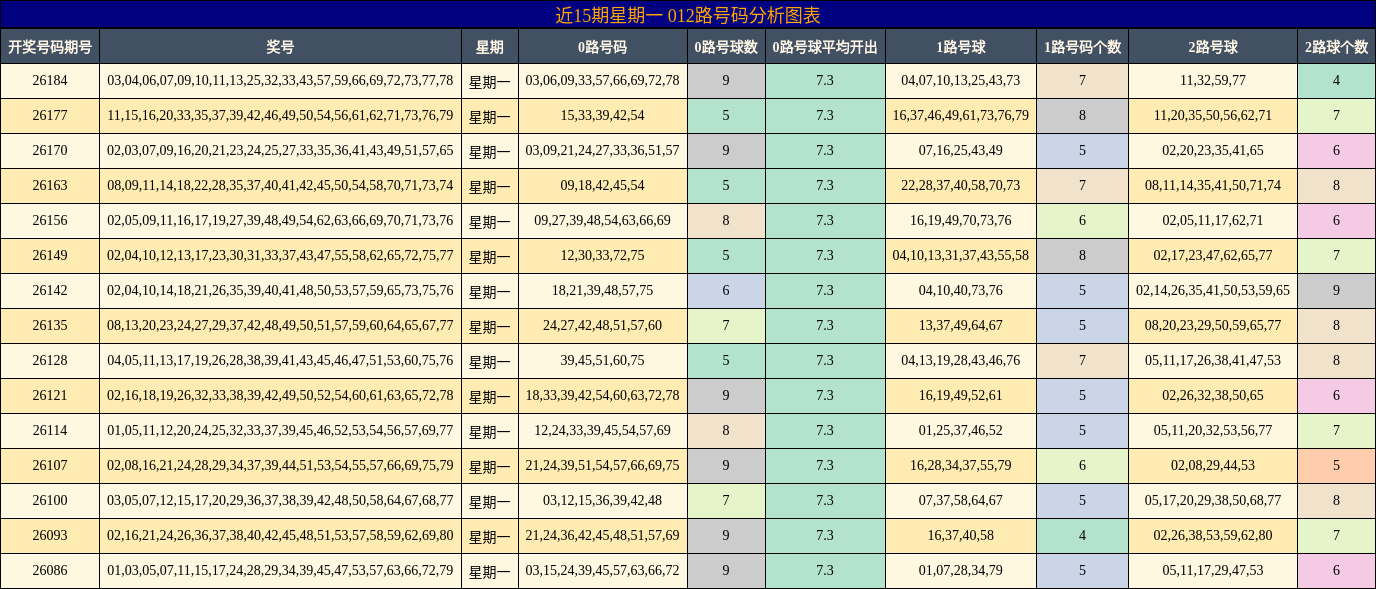Image resolution: width=1376 pixels, height=589 pixels.
Task: Click the 7.3 average cell for issue 26114
Action: click(x=825, y=431)
